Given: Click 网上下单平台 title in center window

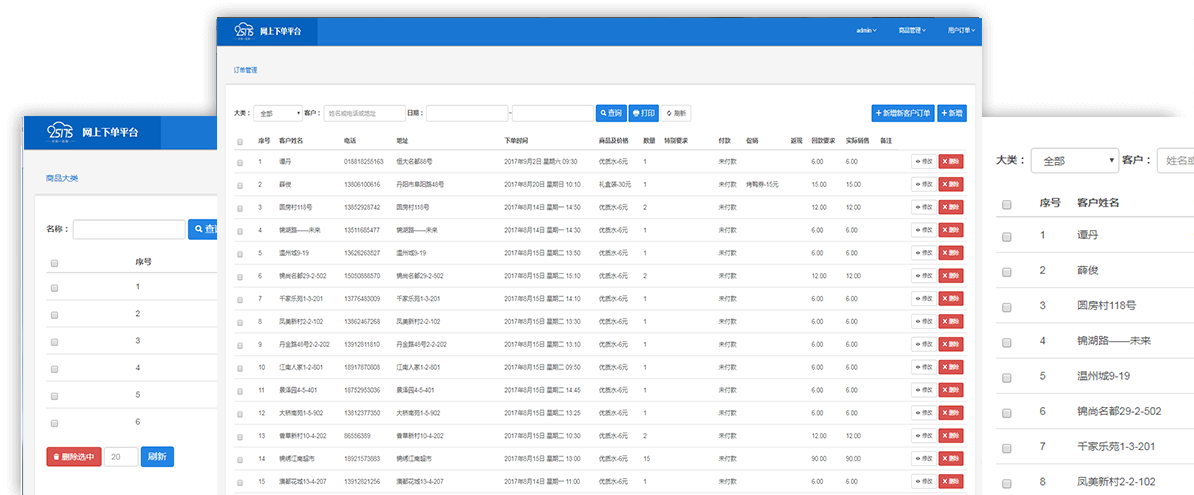Looking at the screenshot, I should tap(280, 31).
